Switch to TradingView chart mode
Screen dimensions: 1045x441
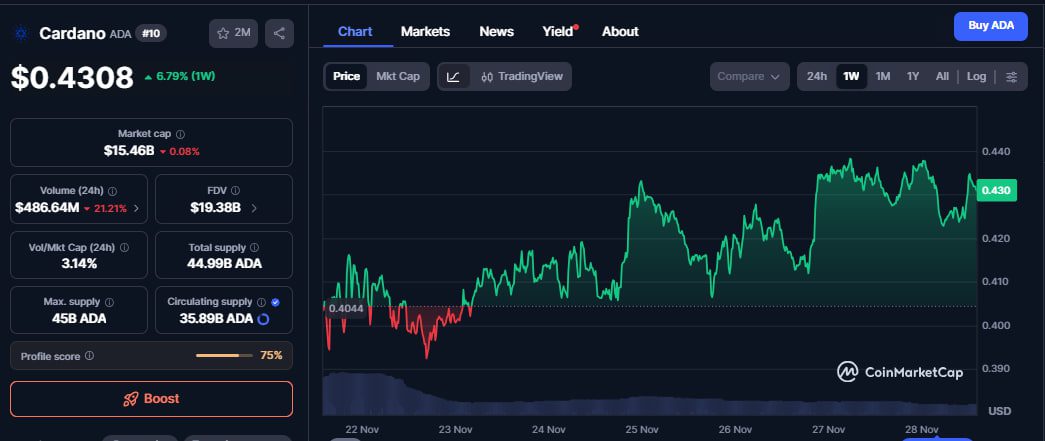click(521, 77)
